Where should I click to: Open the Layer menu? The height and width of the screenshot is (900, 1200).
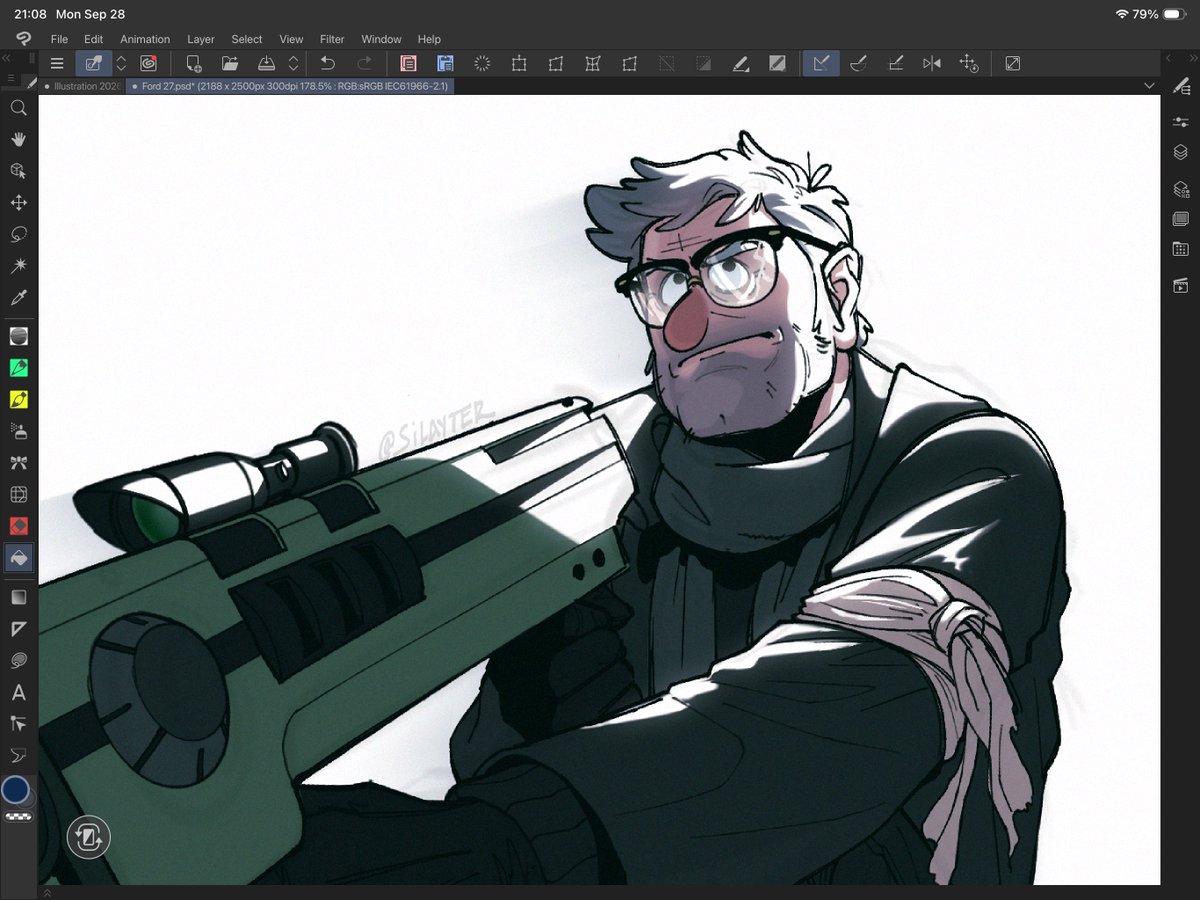click(x=201, y=39)
